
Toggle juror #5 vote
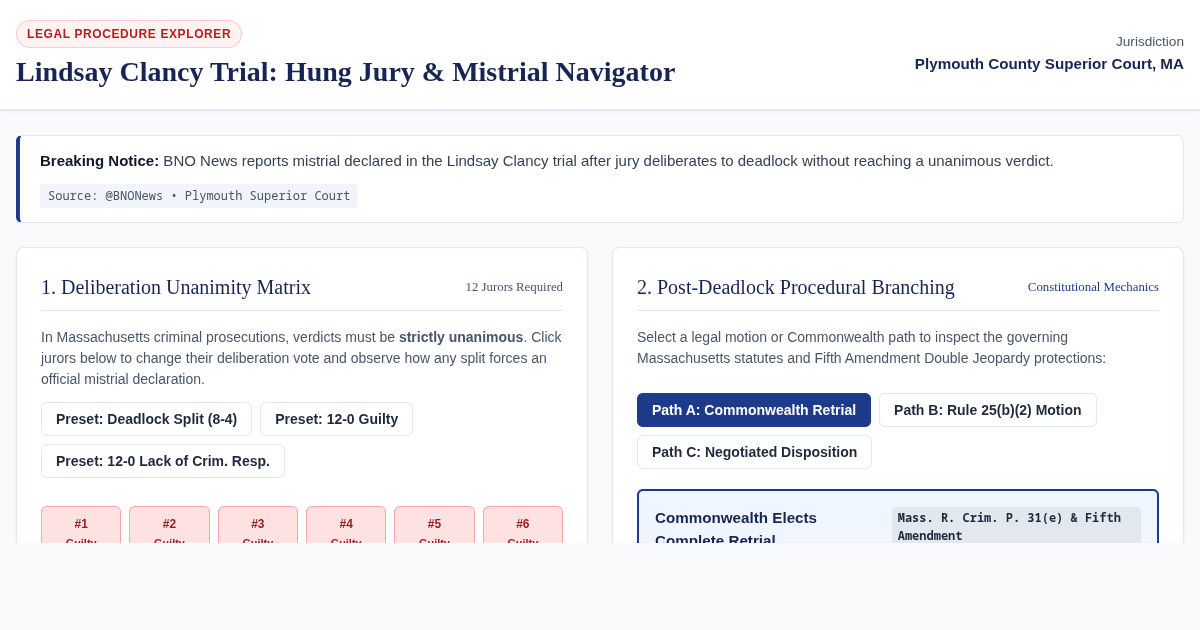tap(434, 525)
